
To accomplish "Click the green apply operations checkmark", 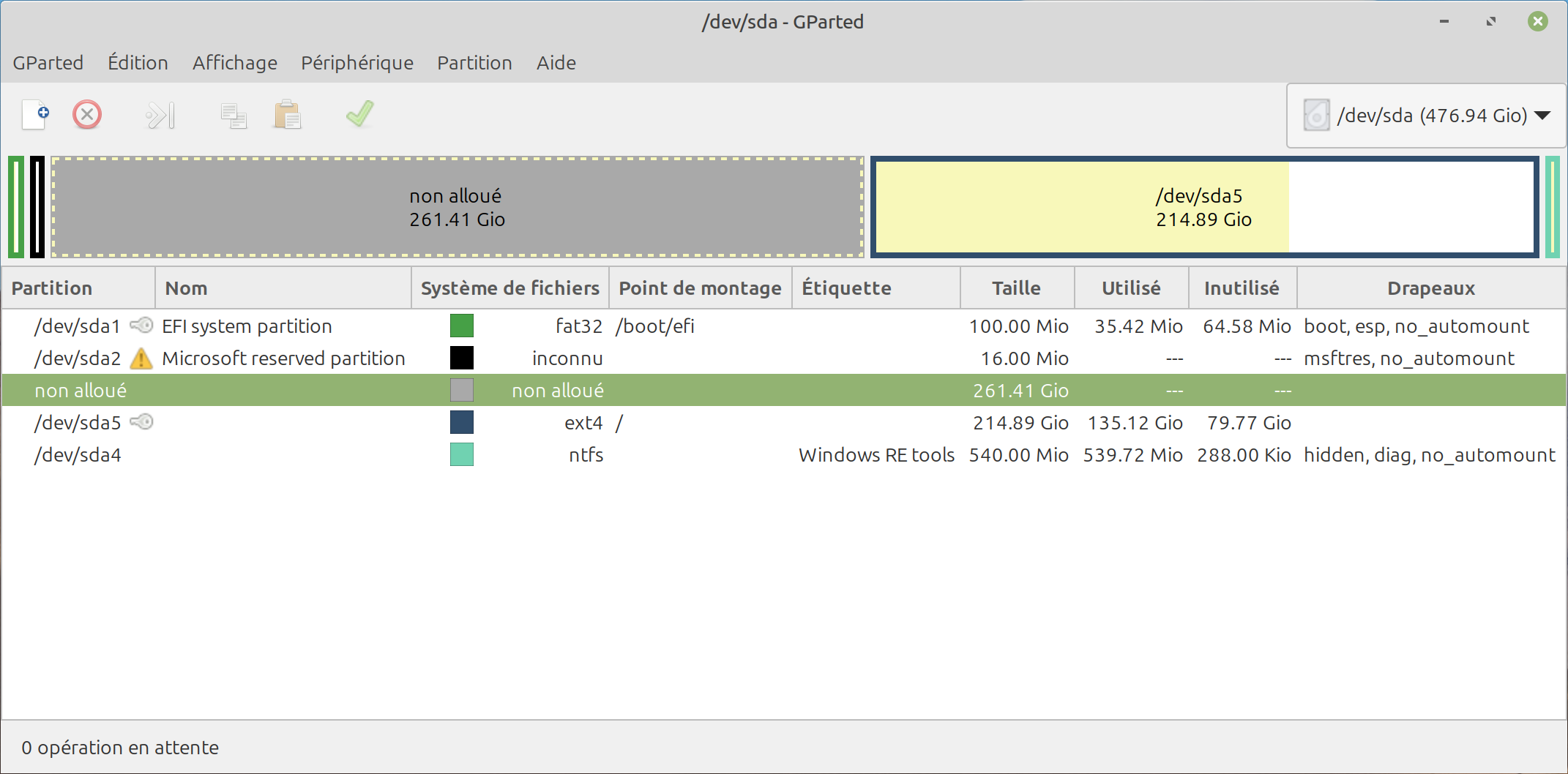I will coord(359,114).
